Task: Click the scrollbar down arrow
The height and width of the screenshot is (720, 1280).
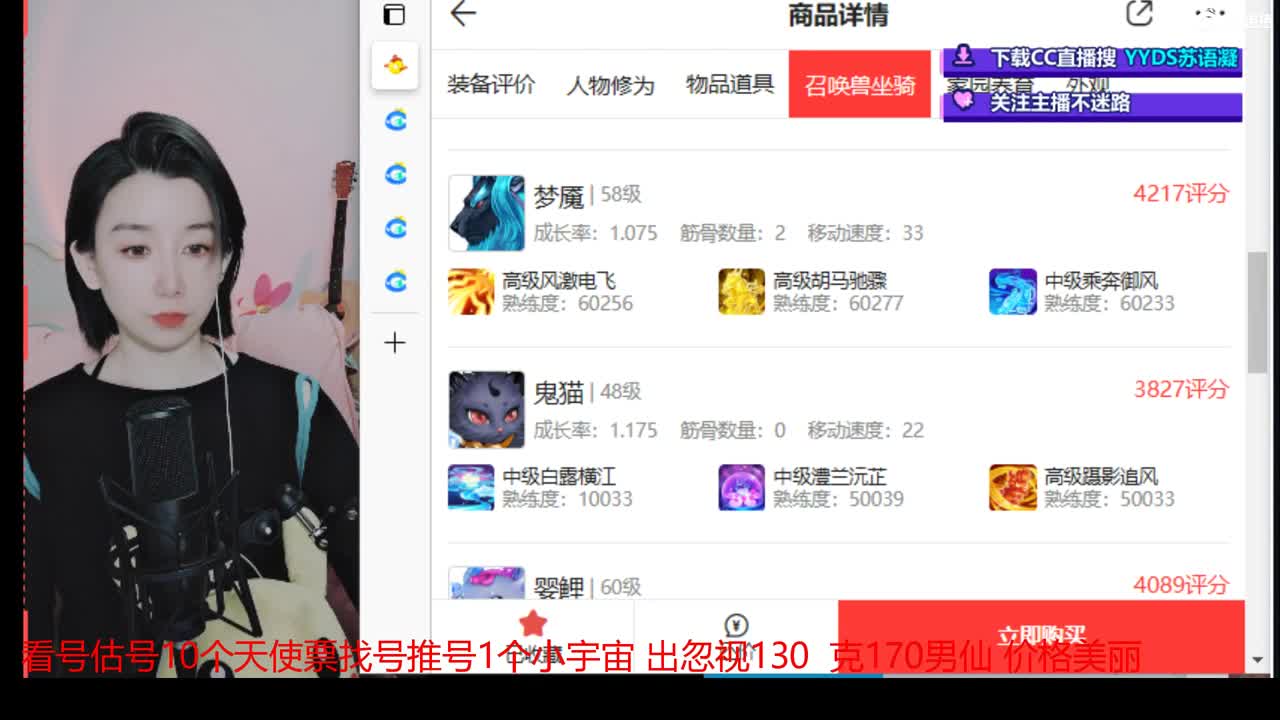Action: [x=1258, y=660]
